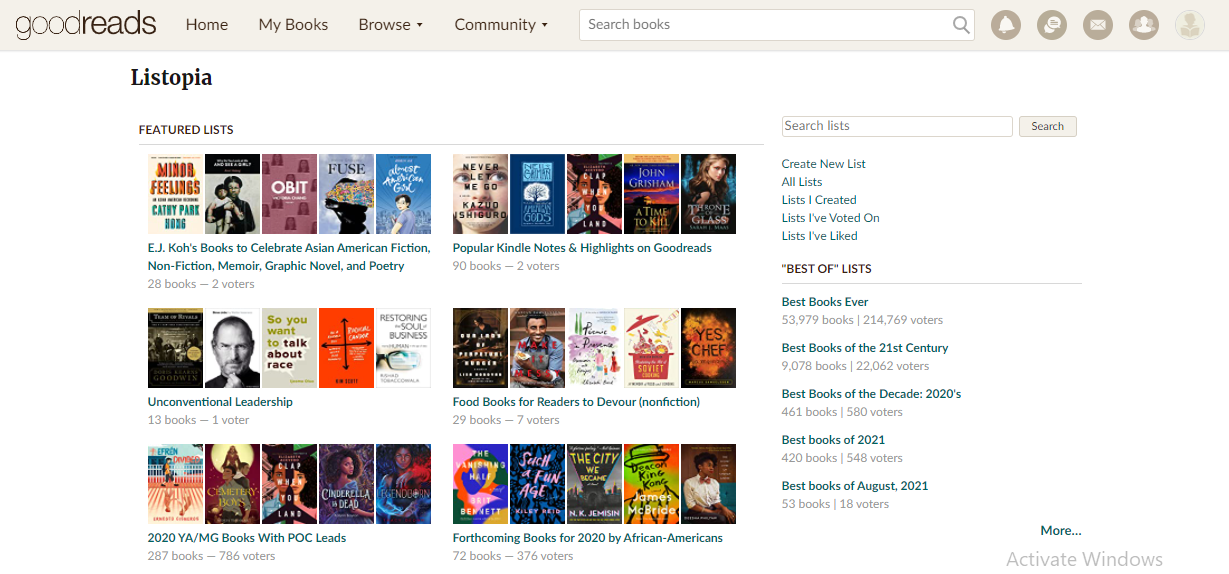Open Best books of 2021 list

point(834,440)
